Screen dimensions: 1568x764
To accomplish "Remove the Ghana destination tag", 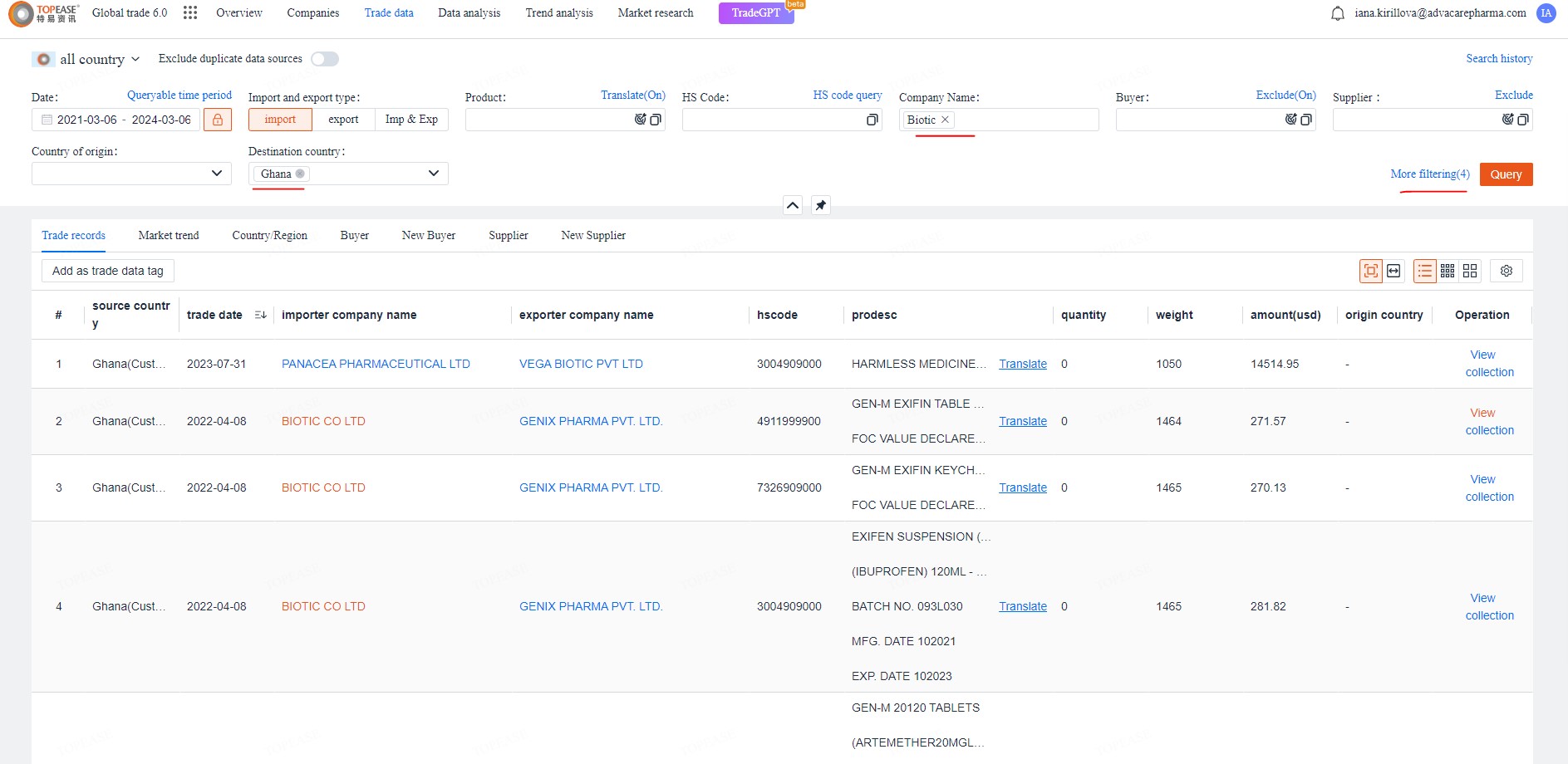I will tap(300, 174).
